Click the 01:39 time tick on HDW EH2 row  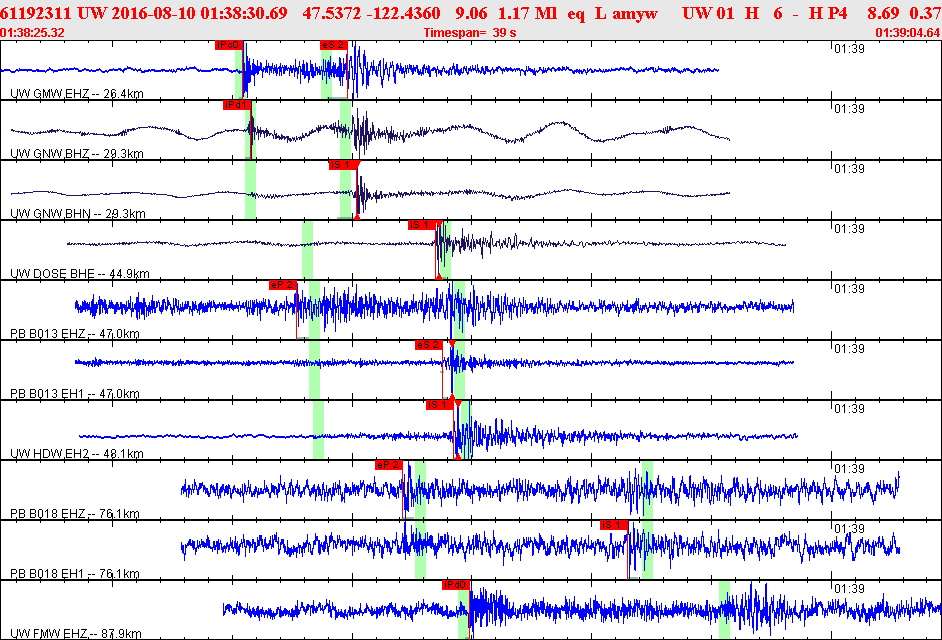(849, 409)
